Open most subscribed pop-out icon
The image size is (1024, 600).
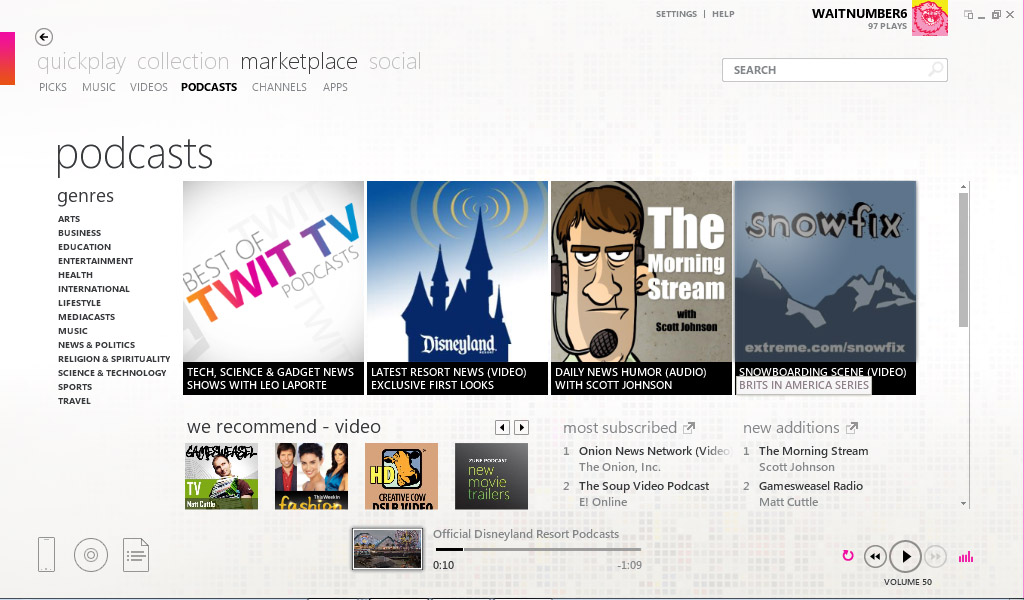[689, 428]
